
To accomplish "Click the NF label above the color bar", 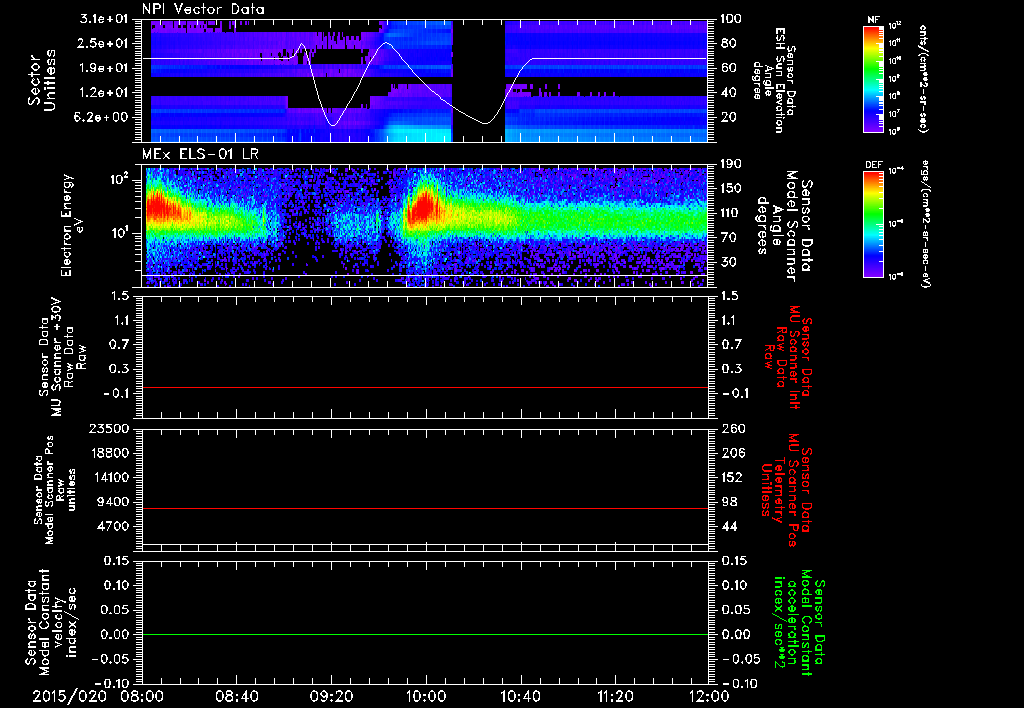I will pos(874,20).
